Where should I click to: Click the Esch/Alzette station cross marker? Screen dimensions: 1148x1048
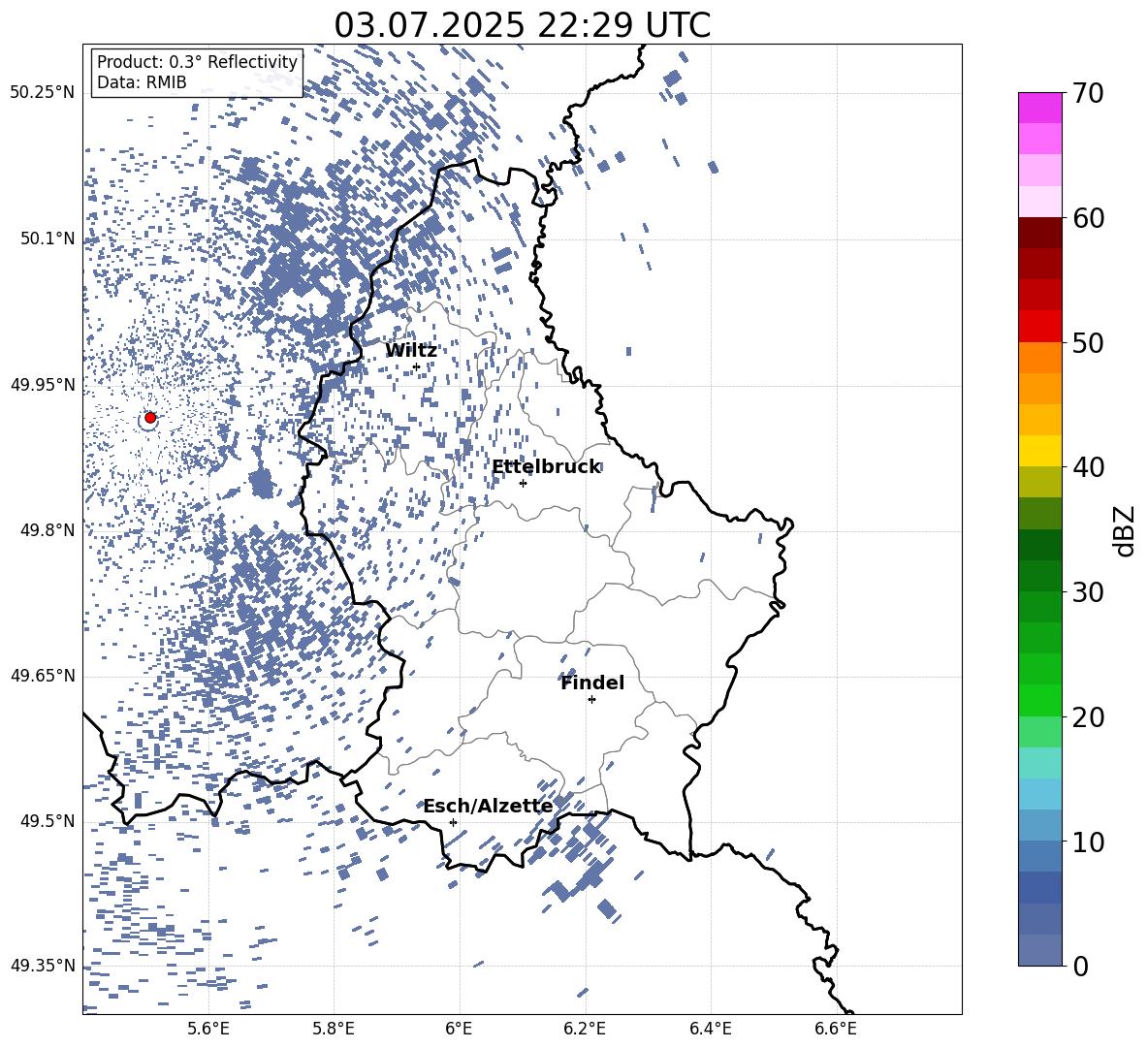tap(453, 822)
